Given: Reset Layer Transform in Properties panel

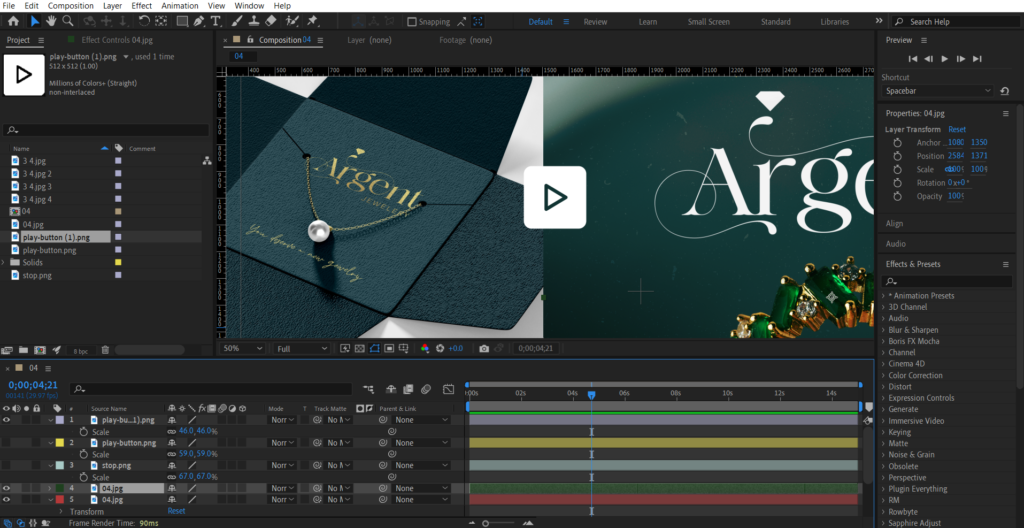Looking at the screenshot, I should point(957,129).
